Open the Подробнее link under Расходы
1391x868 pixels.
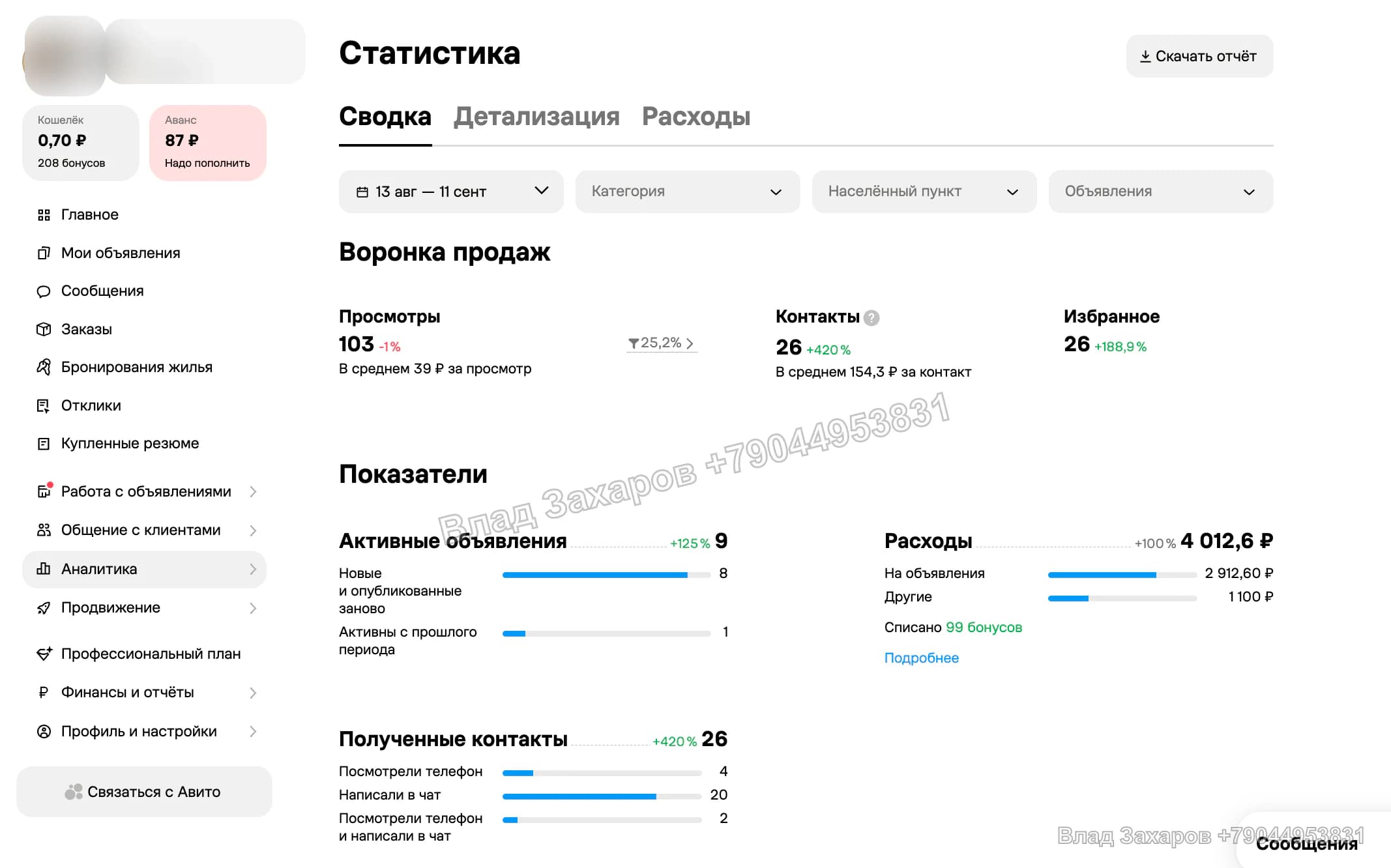pos(921,658)
